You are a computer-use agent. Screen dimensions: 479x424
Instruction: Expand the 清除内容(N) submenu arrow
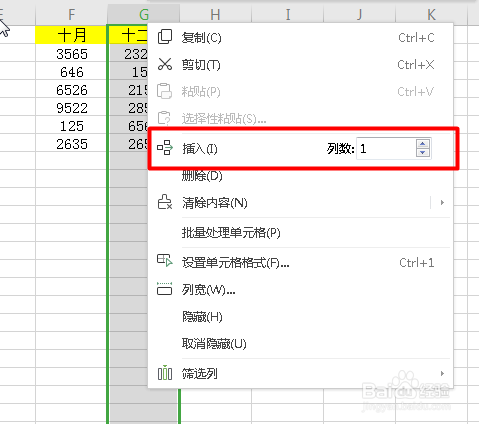click(x=442, y=202)
